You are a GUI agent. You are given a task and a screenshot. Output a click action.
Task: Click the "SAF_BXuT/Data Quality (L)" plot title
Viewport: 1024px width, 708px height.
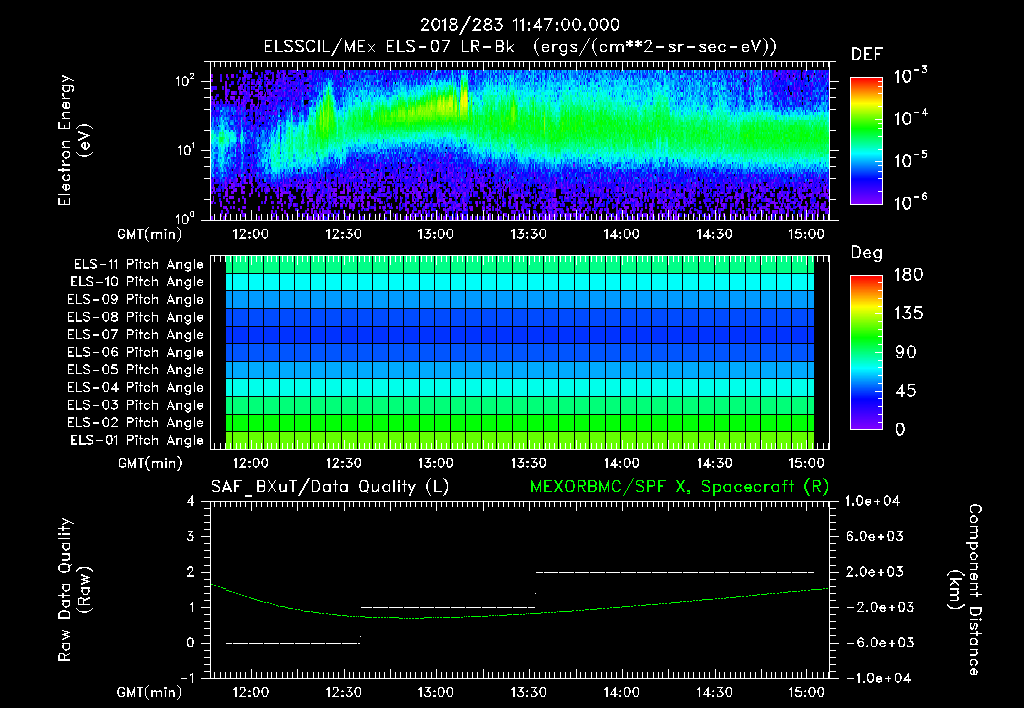point(330,487)
